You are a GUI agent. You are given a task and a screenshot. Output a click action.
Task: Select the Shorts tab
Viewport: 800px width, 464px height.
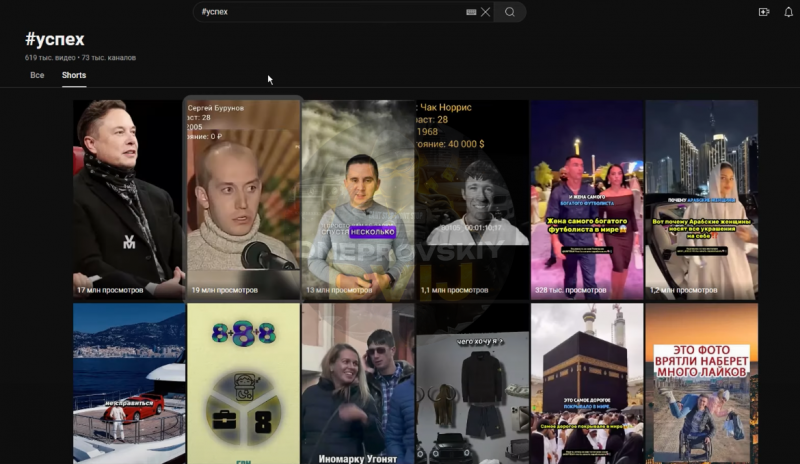(74, 75)
